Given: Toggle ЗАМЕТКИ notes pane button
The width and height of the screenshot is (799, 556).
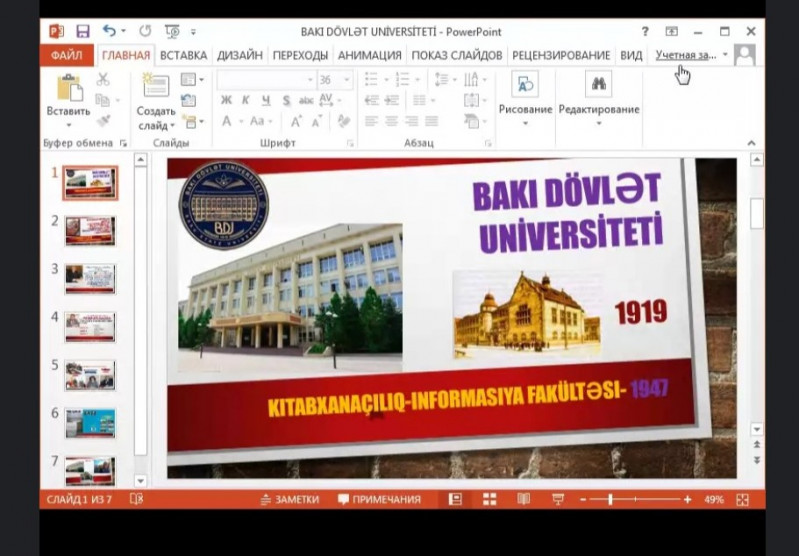Looking at the screenshot, I should coord(290,499).
